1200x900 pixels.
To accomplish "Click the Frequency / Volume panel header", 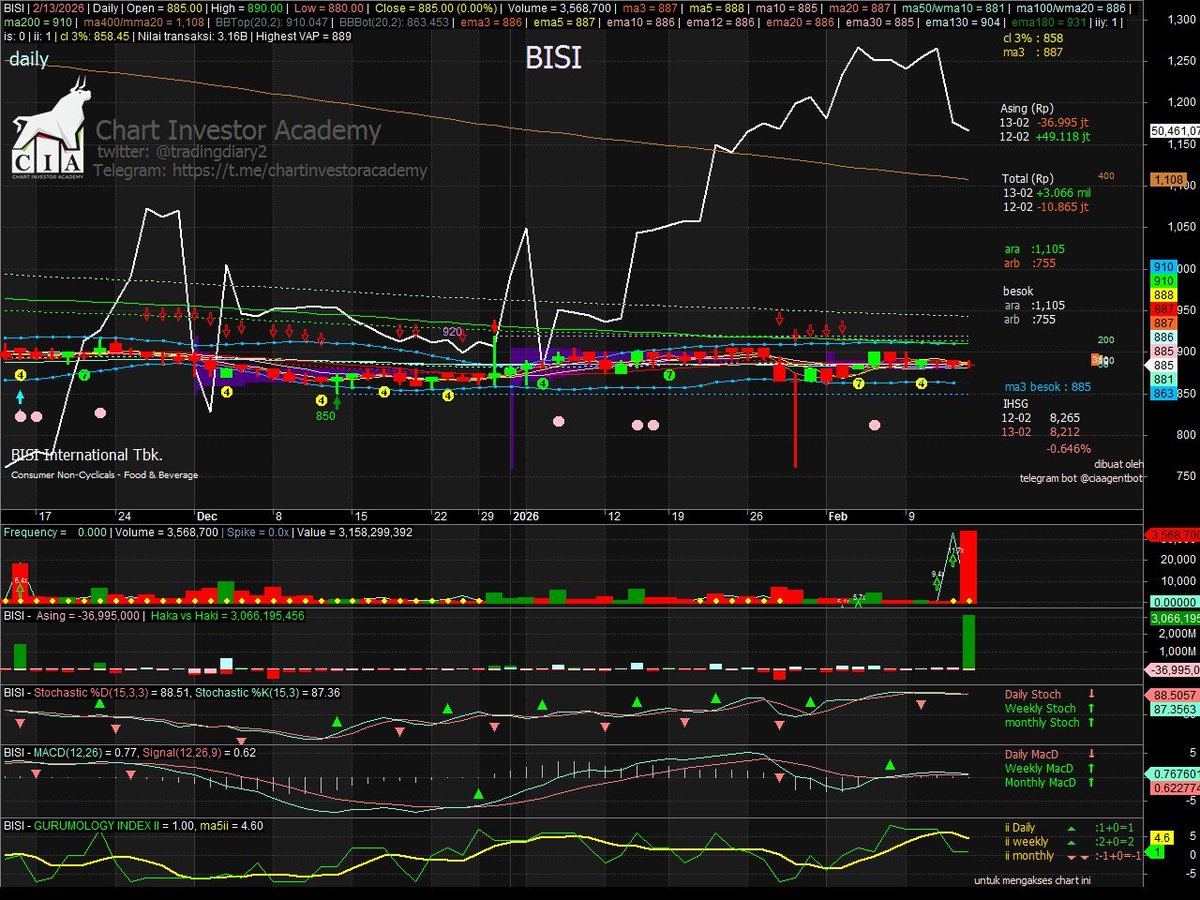I will coord(207,534).
